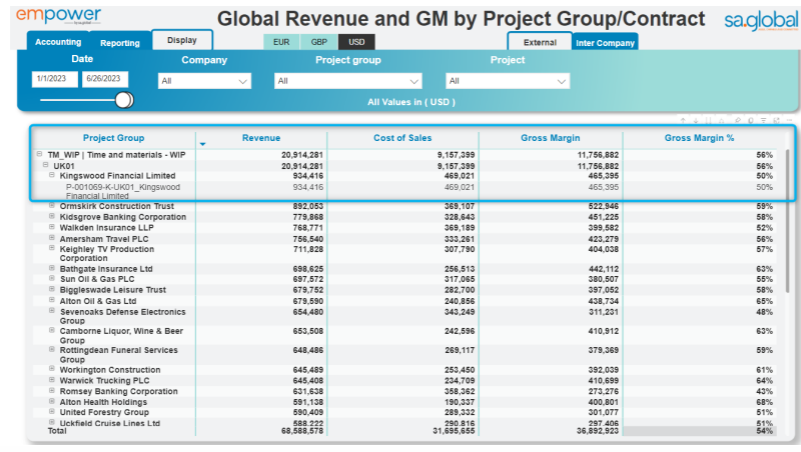Expand Kidsgrove Banking Corporation row

click(x=52, y=216)
